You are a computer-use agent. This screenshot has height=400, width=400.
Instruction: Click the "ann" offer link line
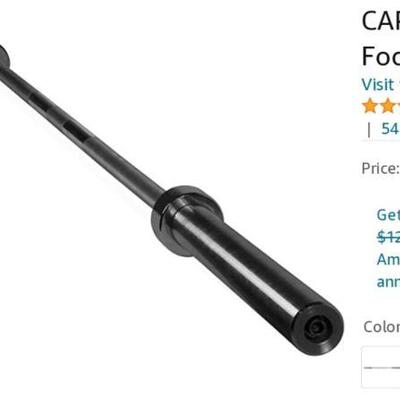click(389, 282)
